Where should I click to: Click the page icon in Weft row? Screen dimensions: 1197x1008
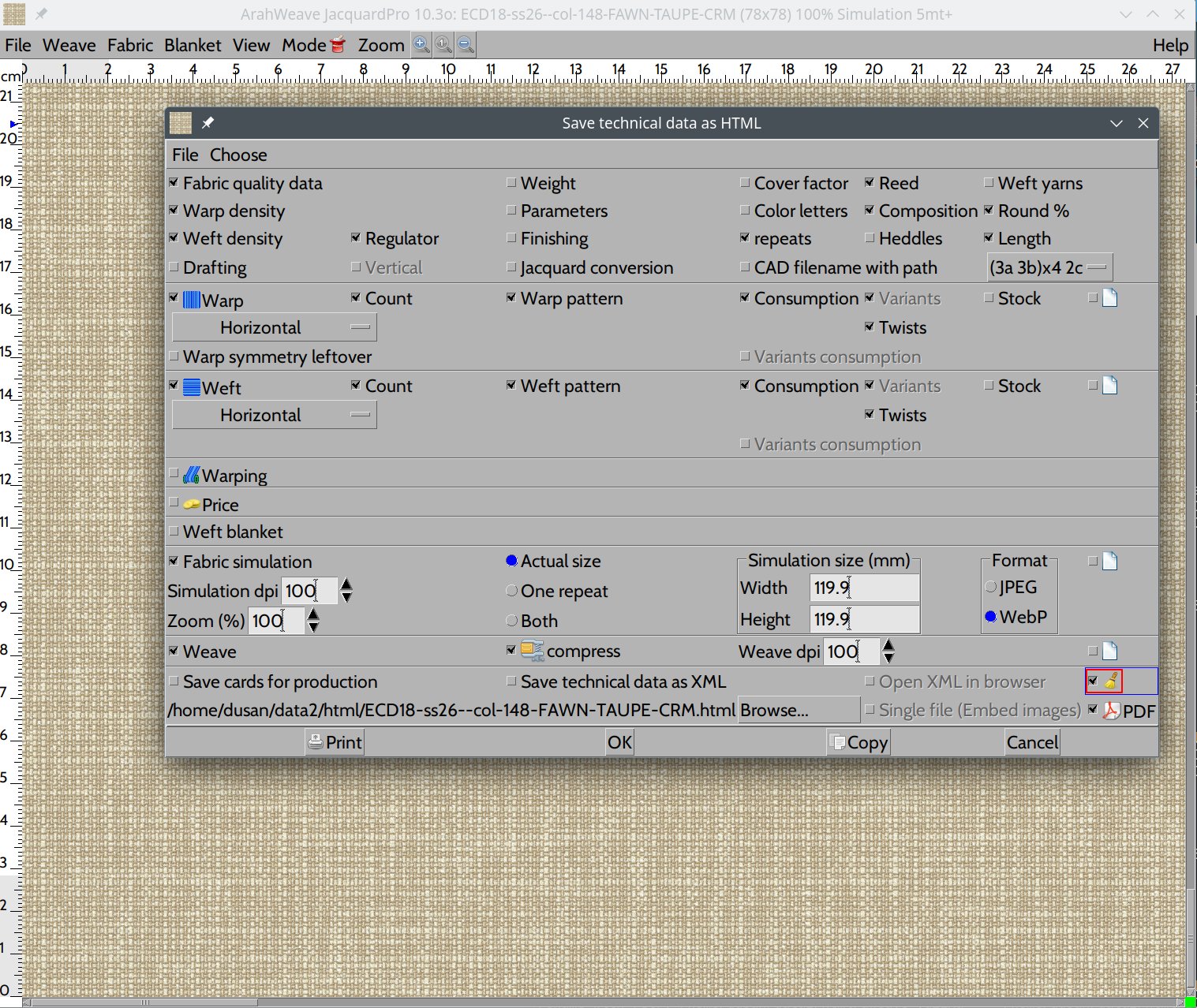(1109, 386)
